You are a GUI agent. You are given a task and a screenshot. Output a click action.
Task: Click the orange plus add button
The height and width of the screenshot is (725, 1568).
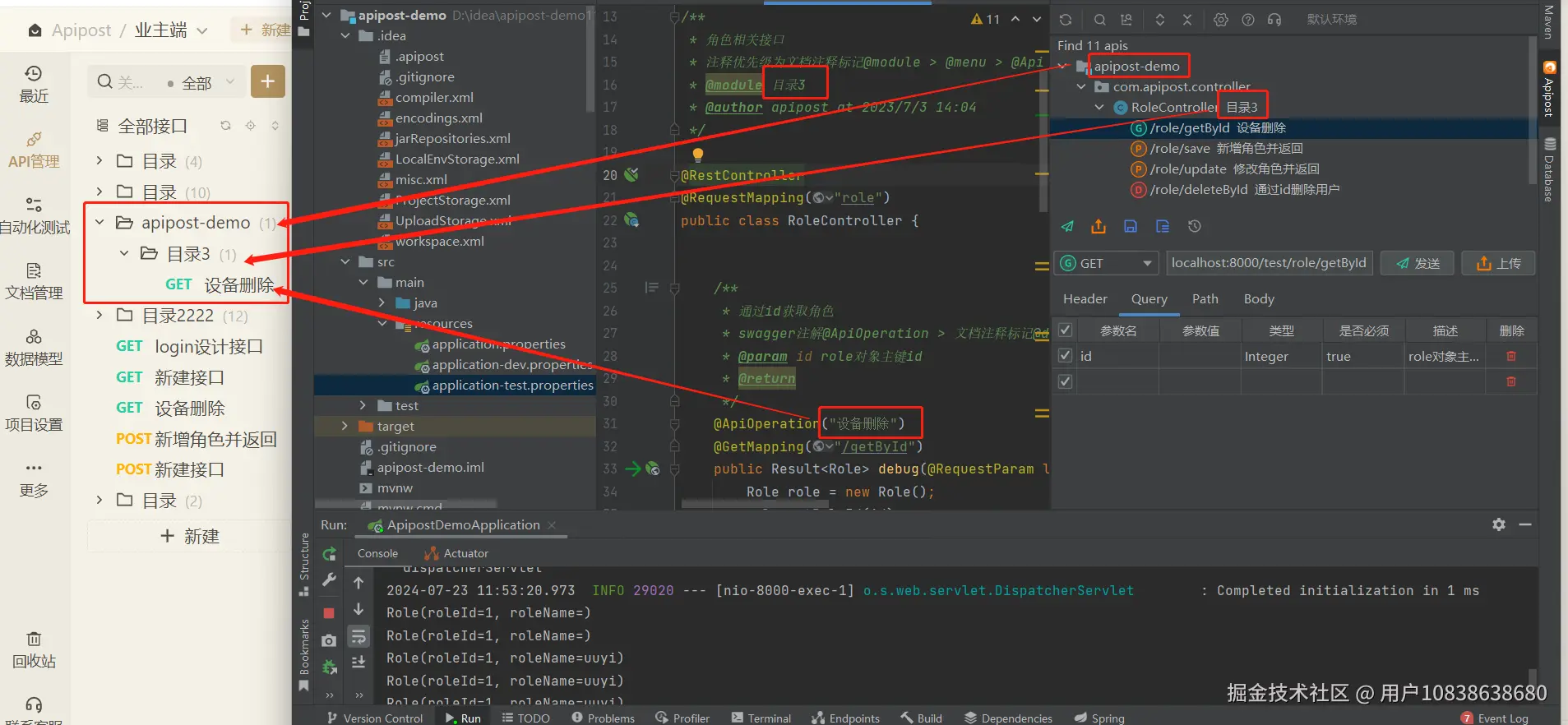[267, 81]
